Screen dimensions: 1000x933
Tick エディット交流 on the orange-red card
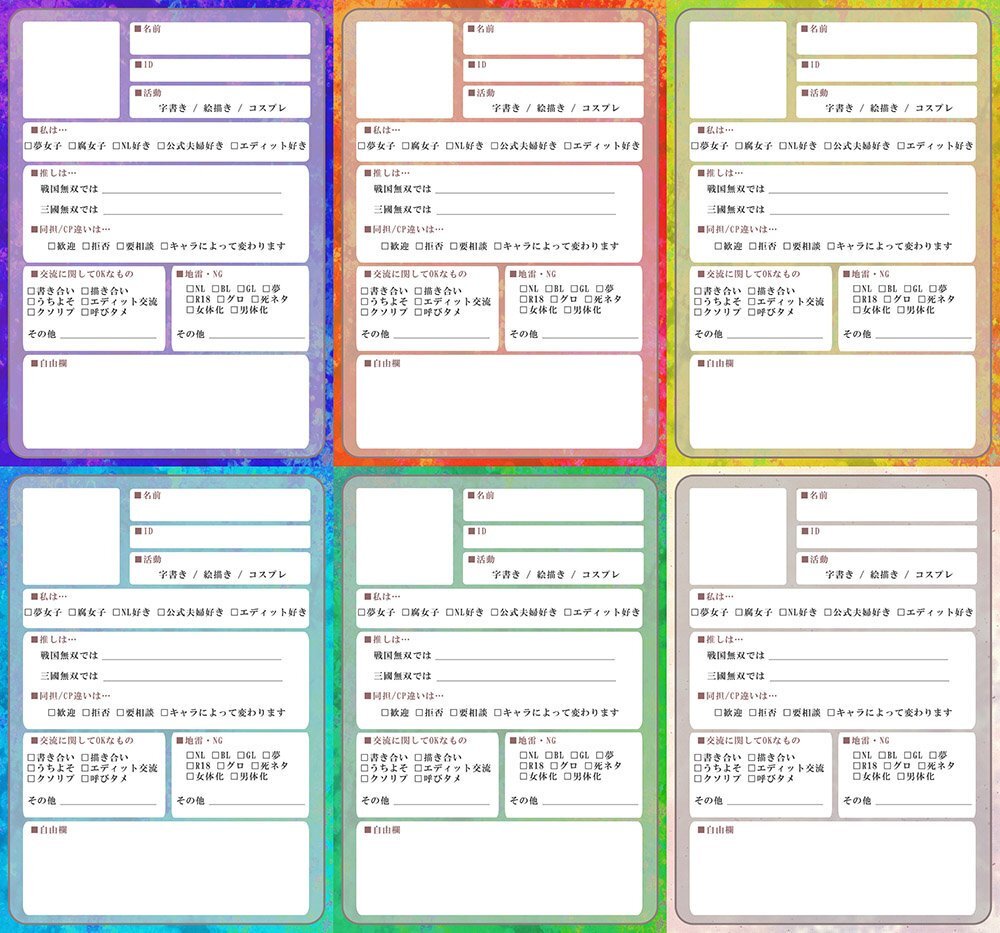point(418,302)
